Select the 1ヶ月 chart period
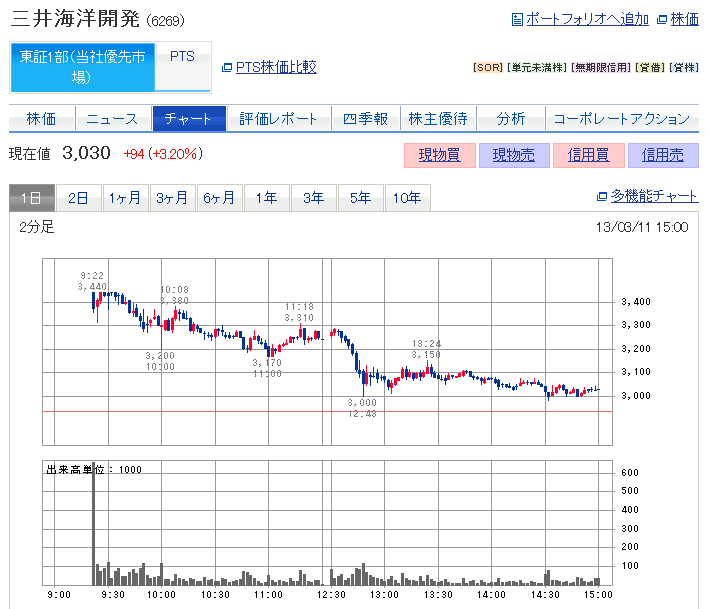 pyautogui.click(x=125, y=197)
